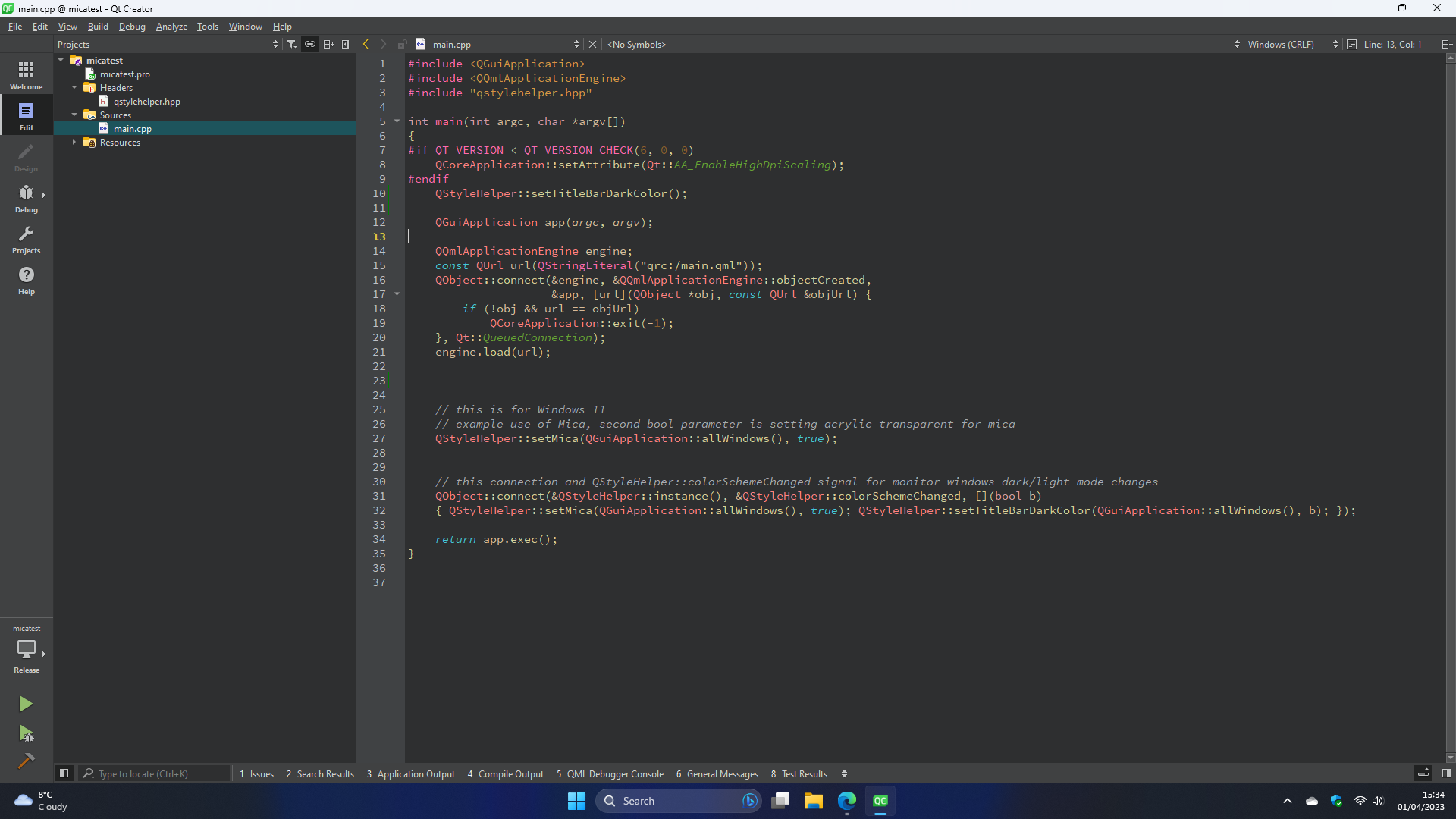The width and height of the screenshot is (1456, 819).
Task: Expand the Resources folder
Action: click(74, 142)
